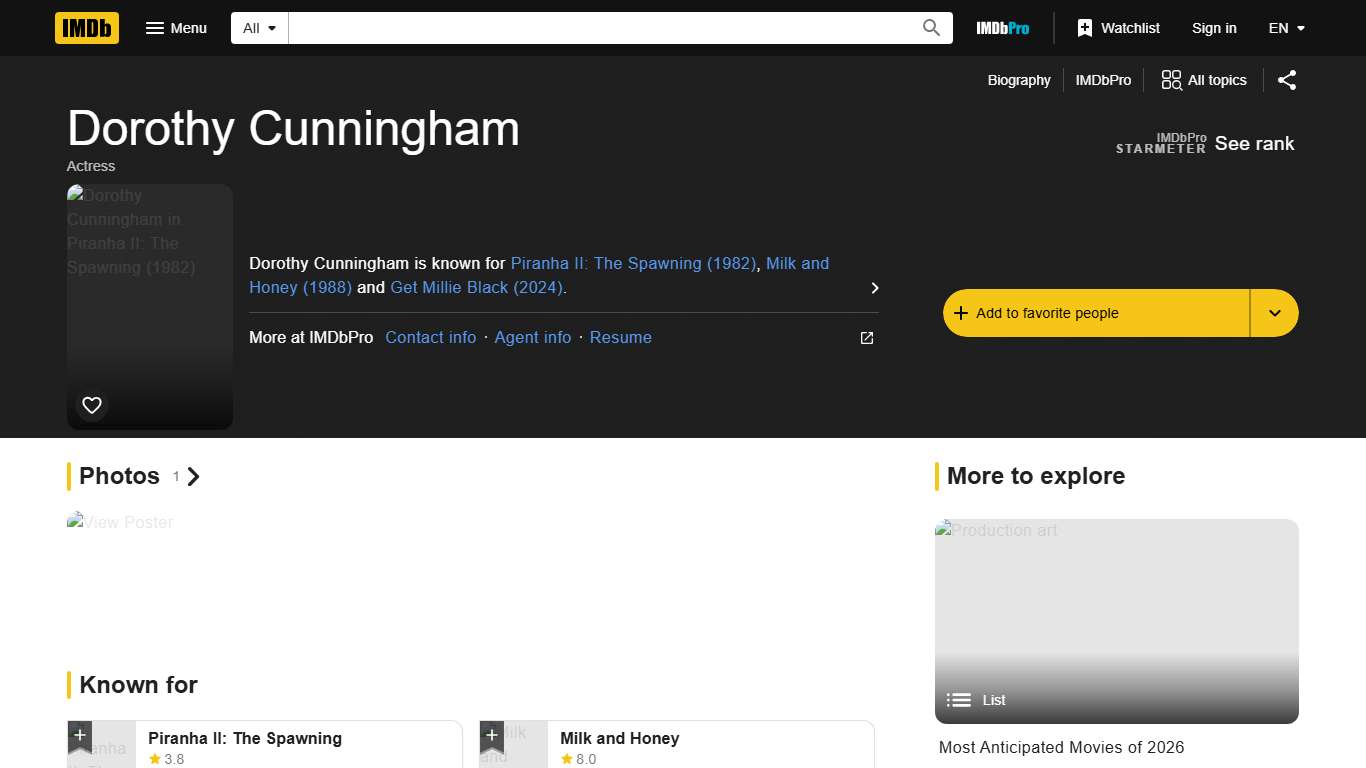Viewport: 1366px width, 768px height.
Task: Click the IMDbPro logo in the header
Action: (1002, 28)
